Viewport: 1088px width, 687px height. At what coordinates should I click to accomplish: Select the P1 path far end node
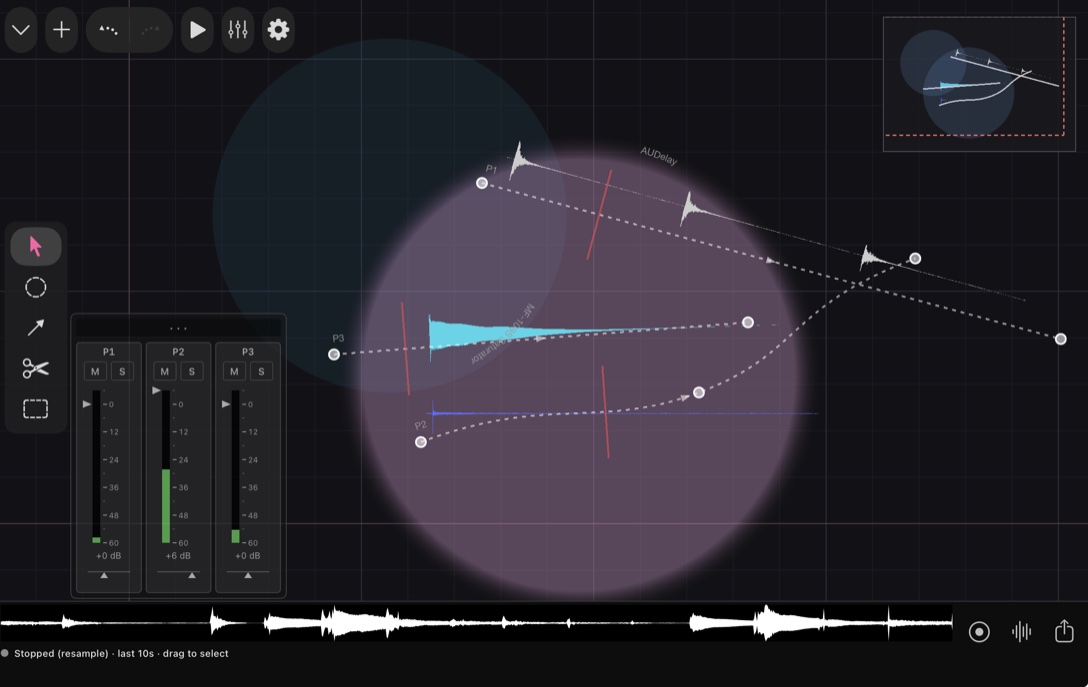tap(1061, 339)
